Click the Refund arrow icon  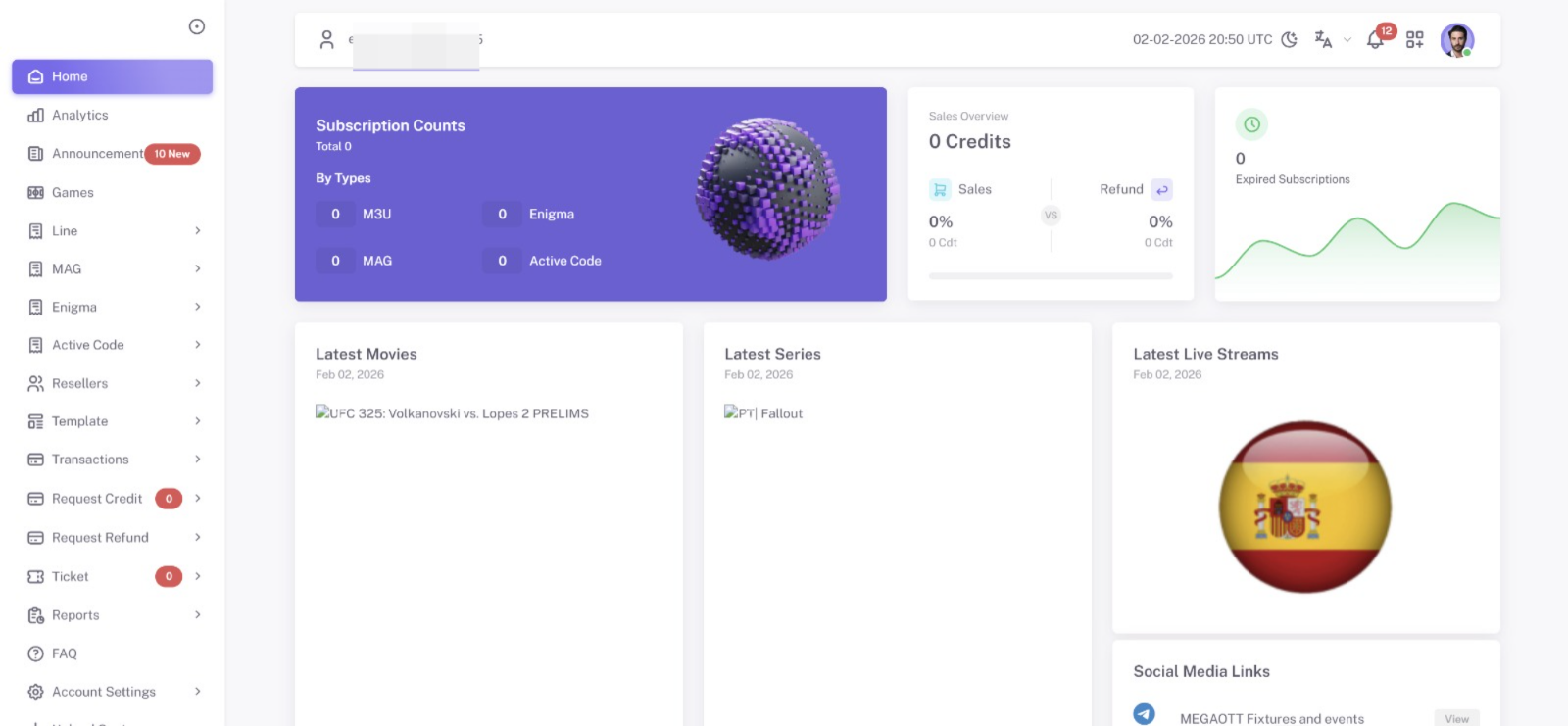(1161, 189)
